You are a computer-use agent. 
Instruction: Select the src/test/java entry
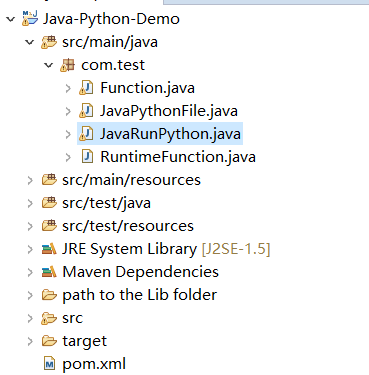tap(106, 203)
